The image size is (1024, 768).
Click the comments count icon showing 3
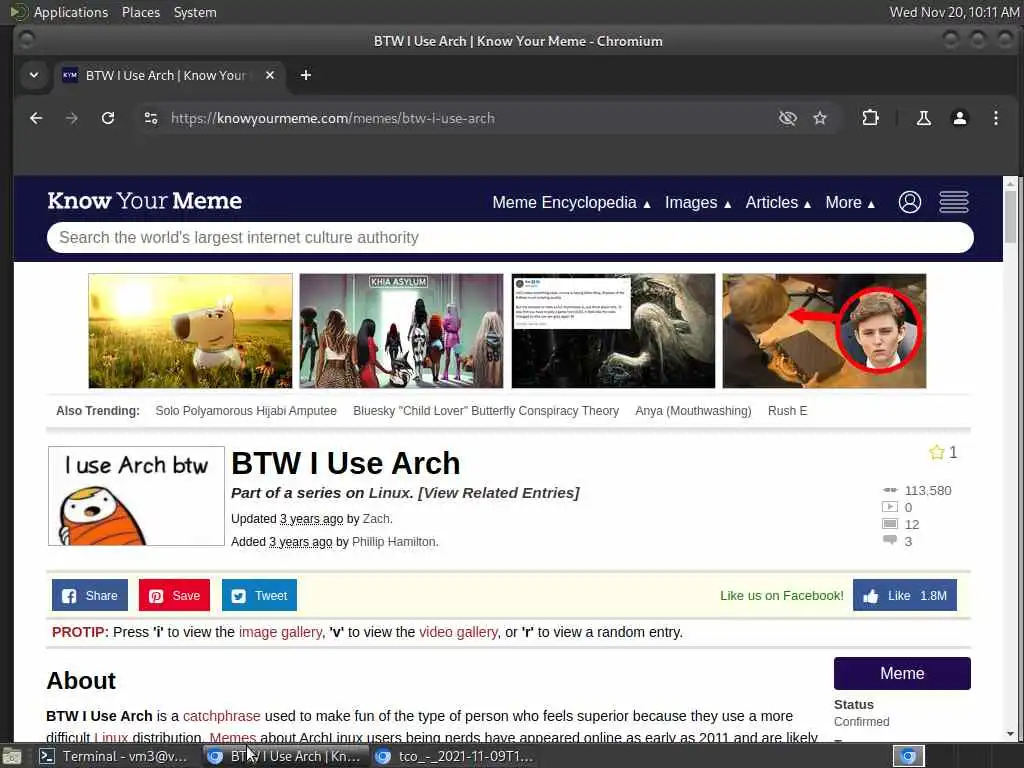tap(890, 540)
